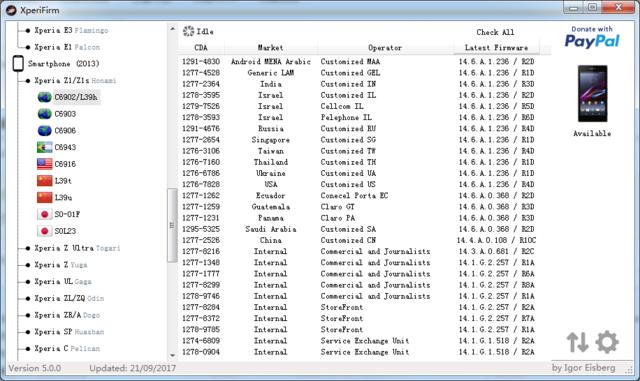Screen dimensions: 640x381
Task: Select the Russia Customized RU row
Action: (358, 129)
